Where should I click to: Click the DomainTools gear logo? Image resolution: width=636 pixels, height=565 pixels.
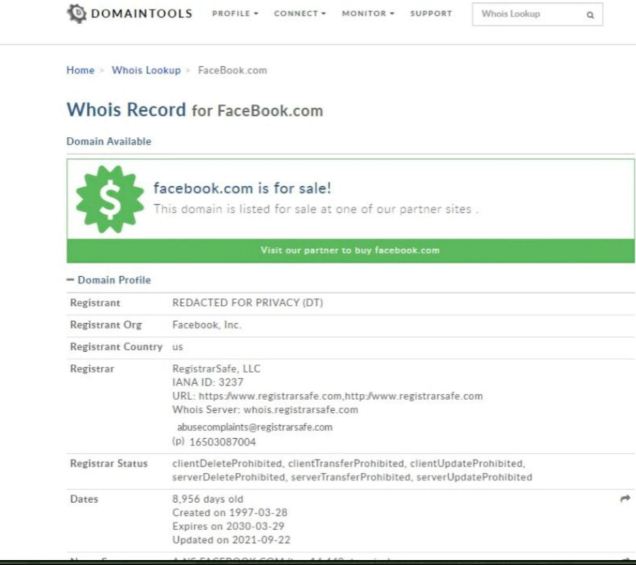click(77, 13)
